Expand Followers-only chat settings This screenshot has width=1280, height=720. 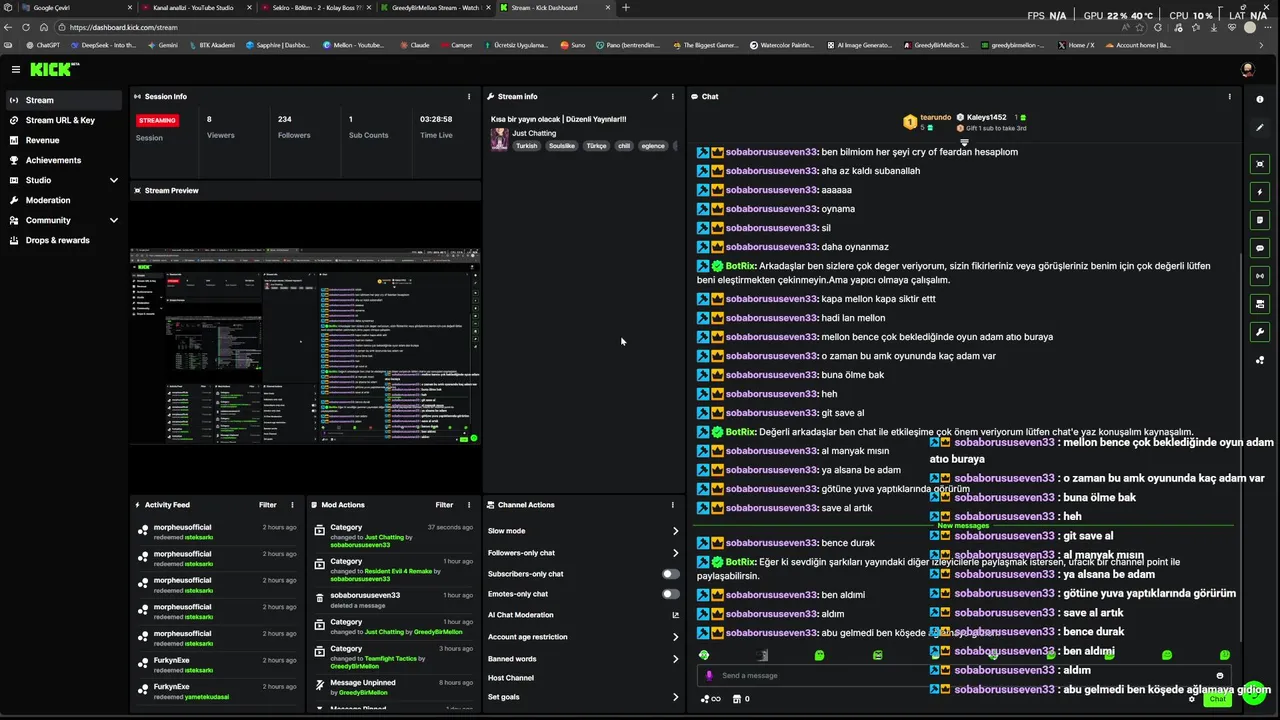pyautogui.click(x=675, y=553)
